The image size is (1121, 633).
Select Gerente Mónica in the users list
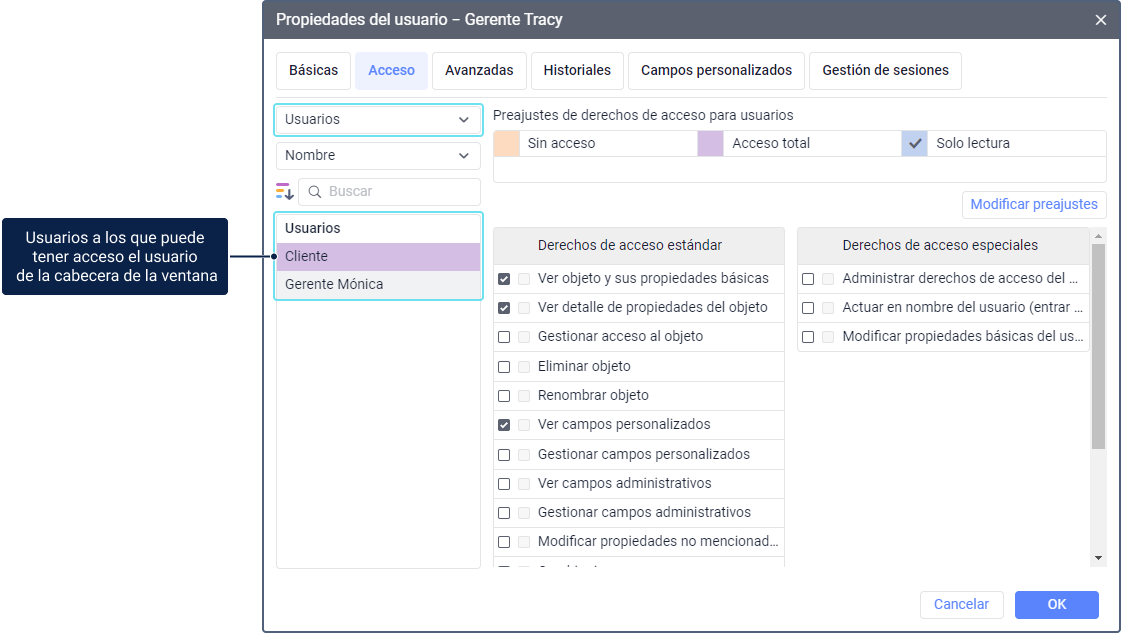click(334, 285)
